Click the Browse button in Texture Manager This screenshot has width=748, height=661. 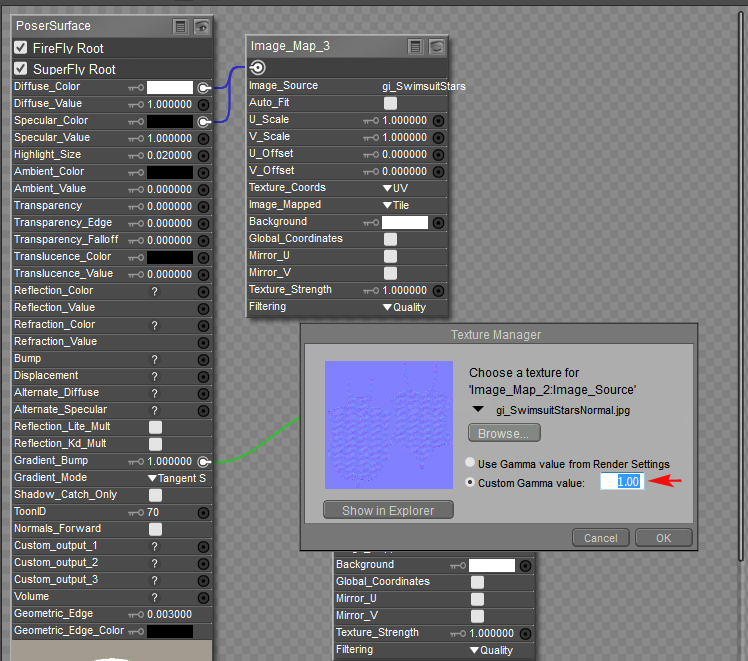click(x=504, y=433)
